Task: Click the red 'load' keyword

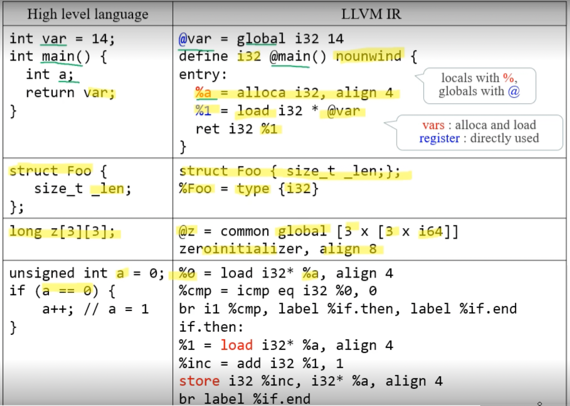Action: click(236, 345)
